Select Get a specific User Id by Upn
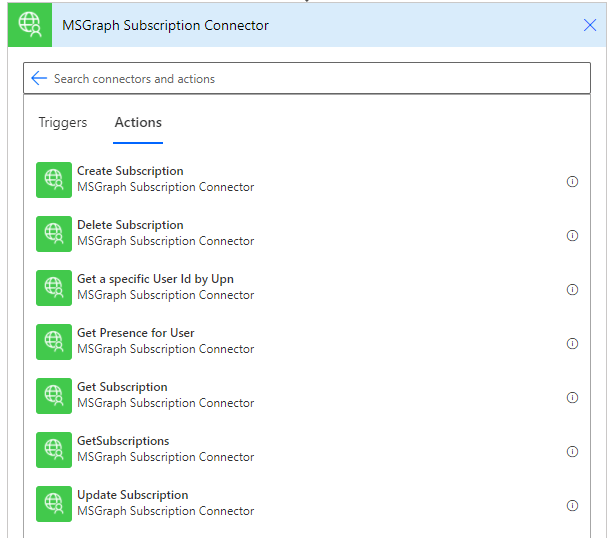 pos(155,279)
